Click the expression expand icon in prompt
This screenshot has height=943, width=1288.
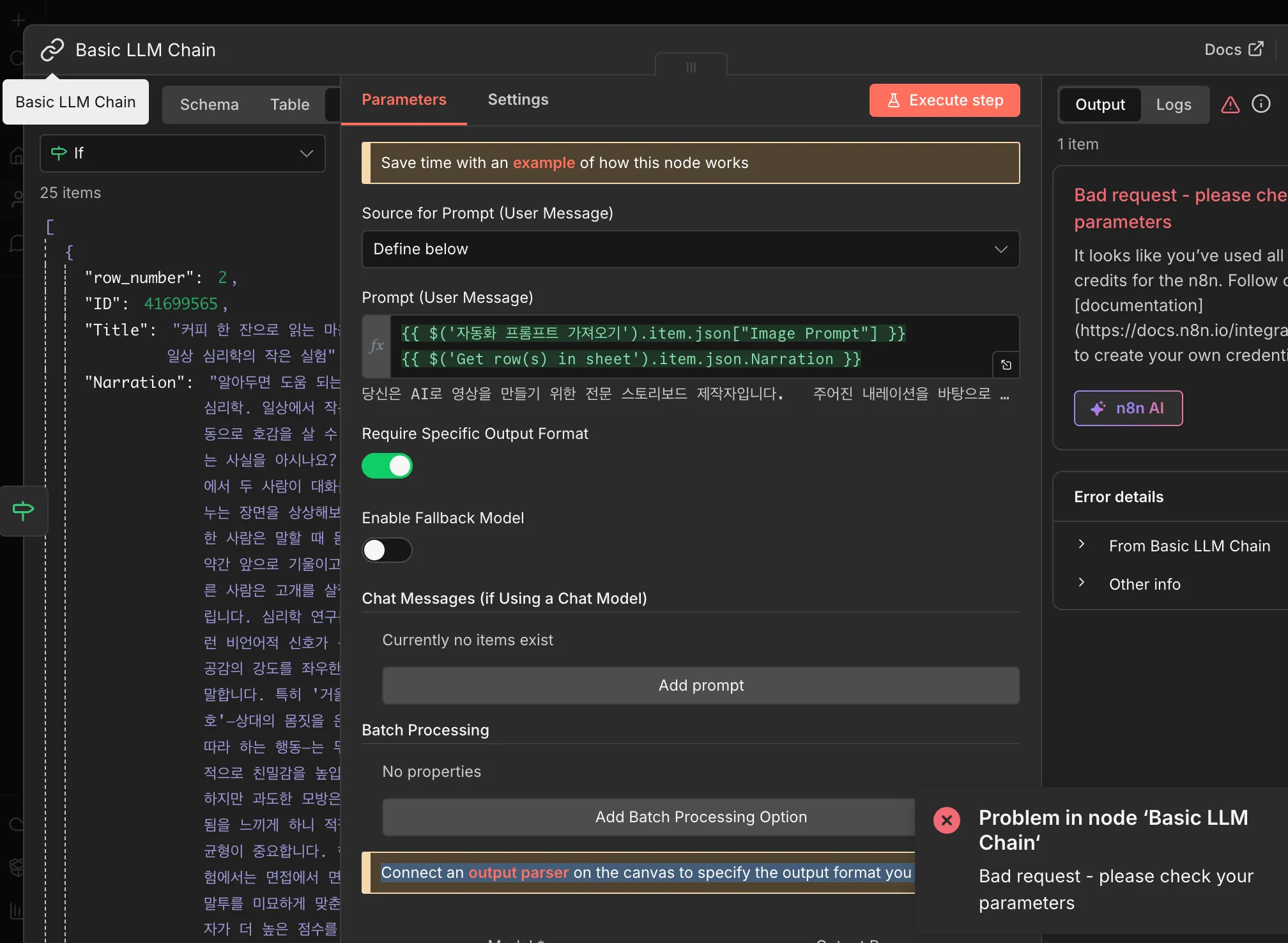1006,365
